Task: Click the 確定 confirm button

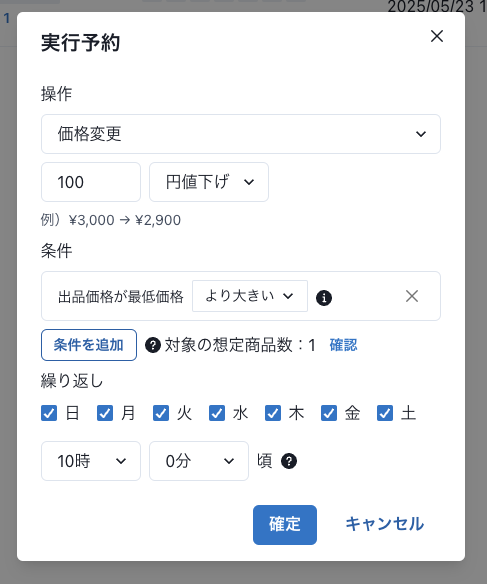Action: pyautogui.click(x=285, y=525)
